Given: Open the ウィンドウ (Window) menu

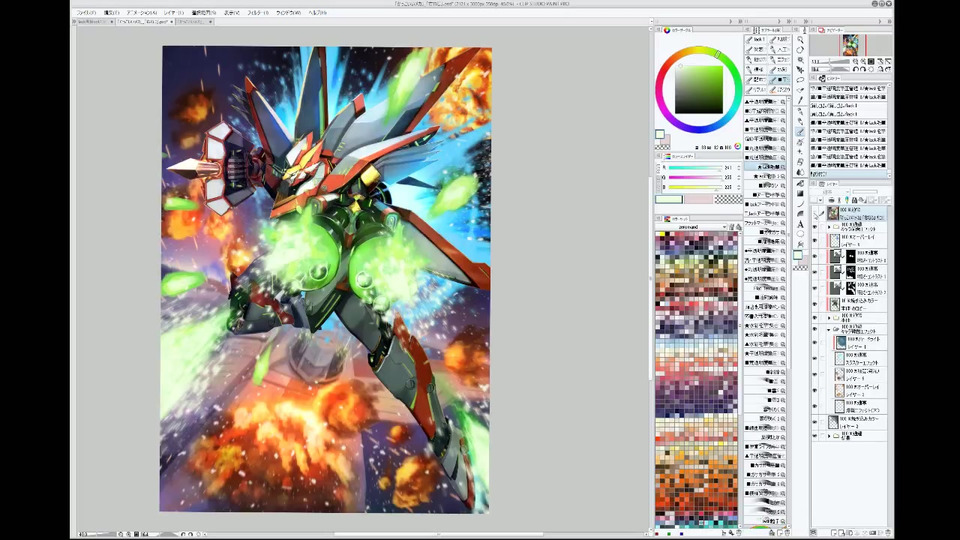Looking at the screenshot, I should tap(288, 12).
